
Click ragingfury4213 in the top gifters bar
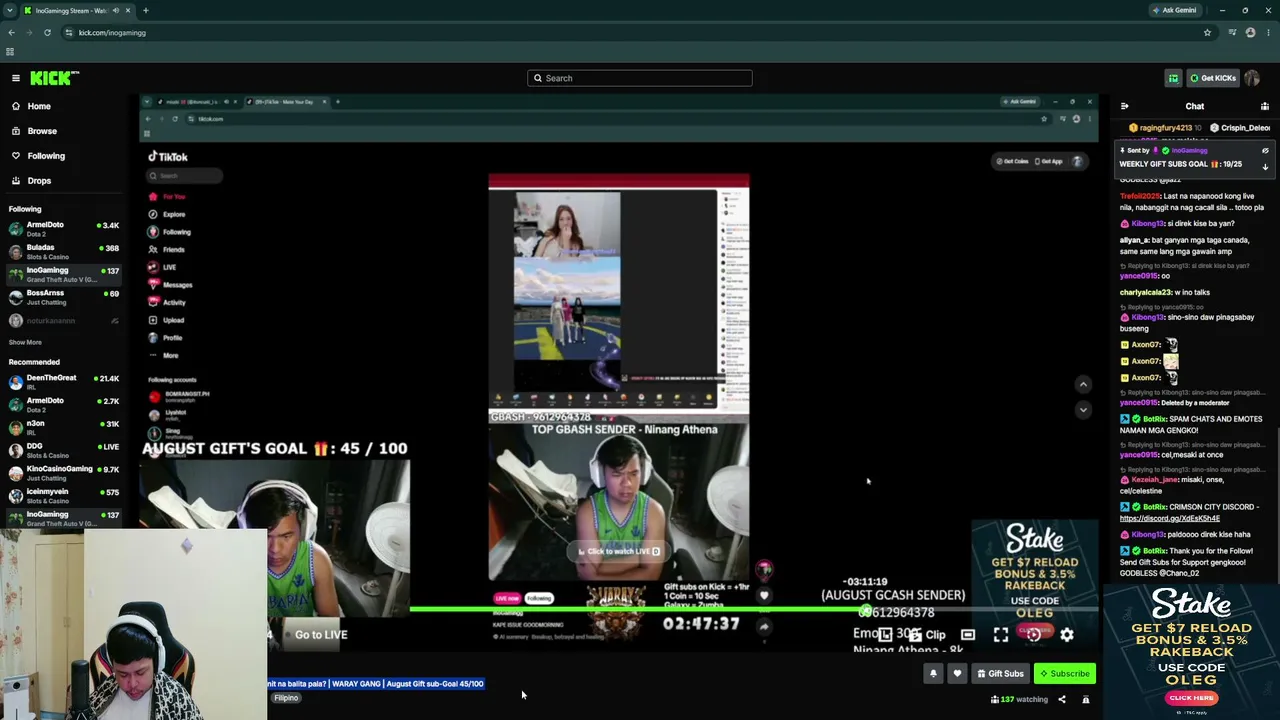[x=1165, y=128]
